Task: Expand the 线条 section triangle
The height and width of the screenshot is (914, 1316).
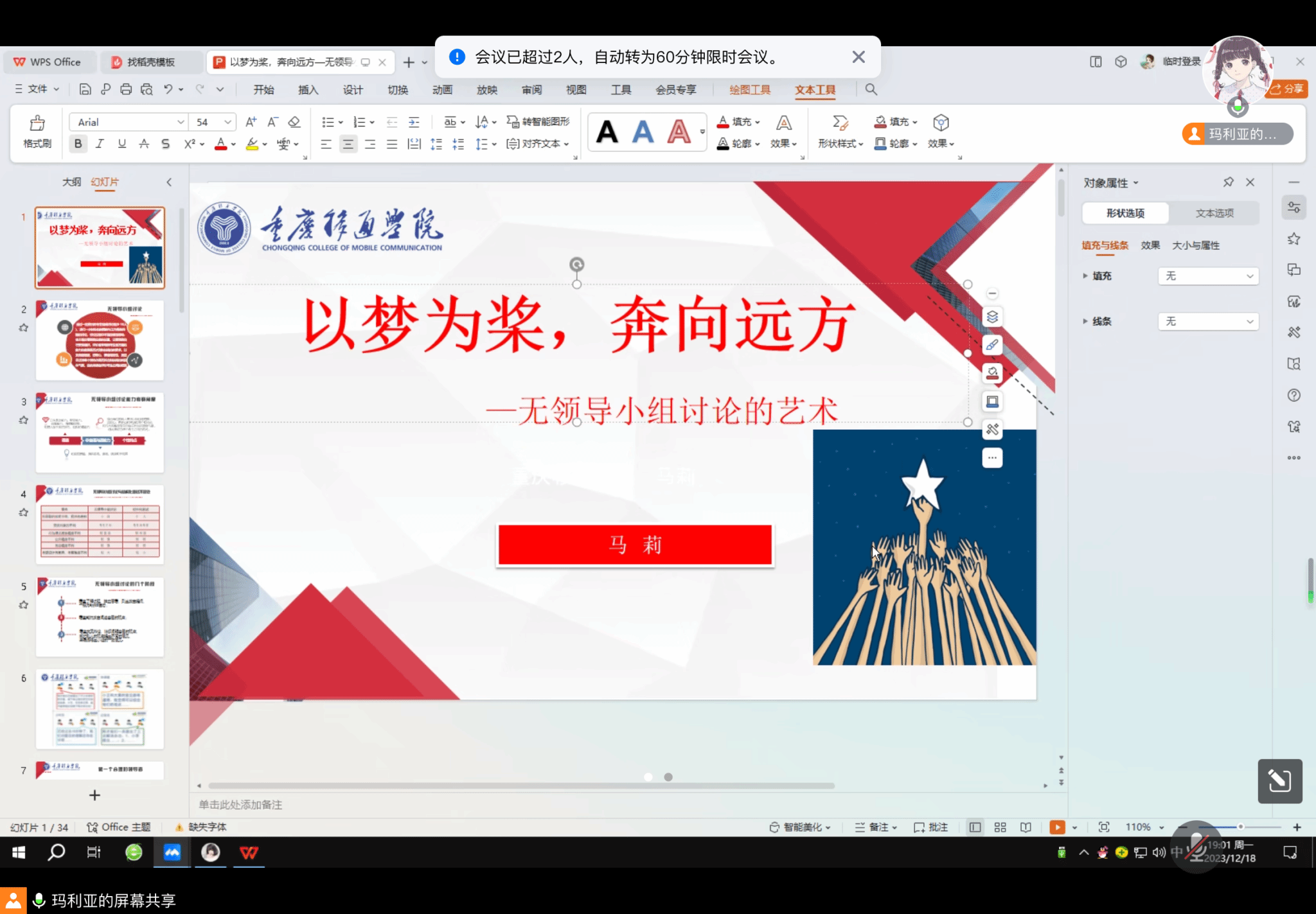Action: tap(1085, 321)
